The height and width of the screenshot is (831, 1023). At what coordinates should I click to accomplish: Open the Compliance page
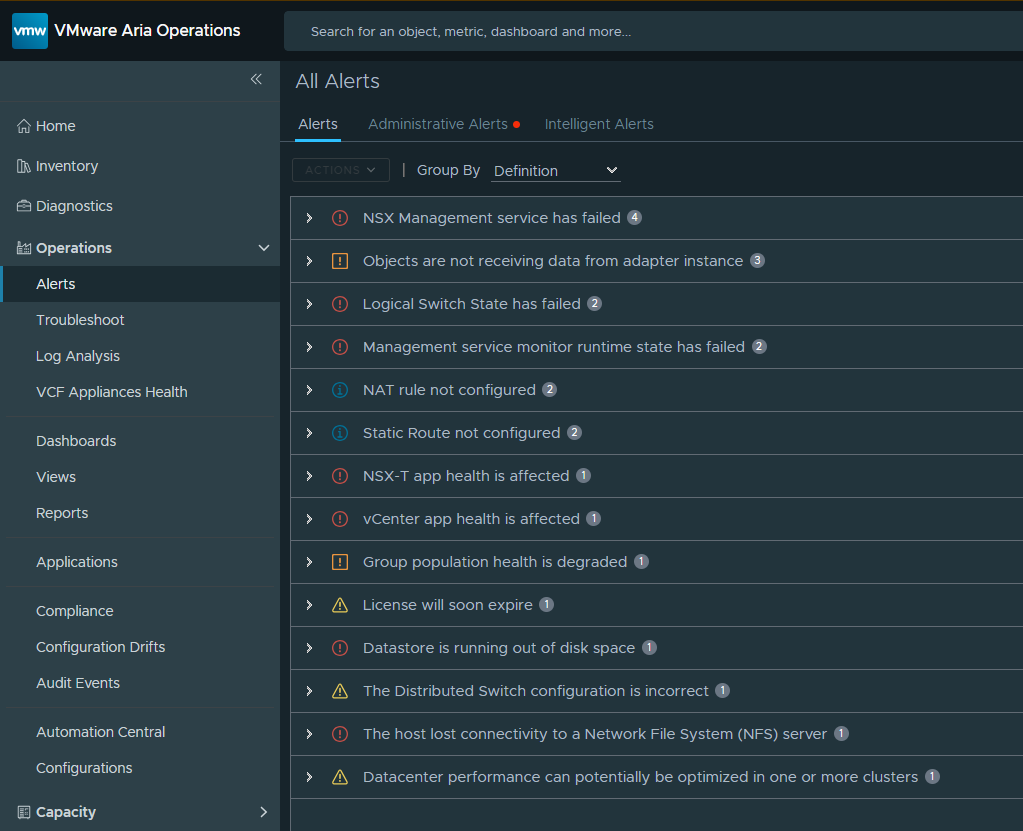point(75,611)
